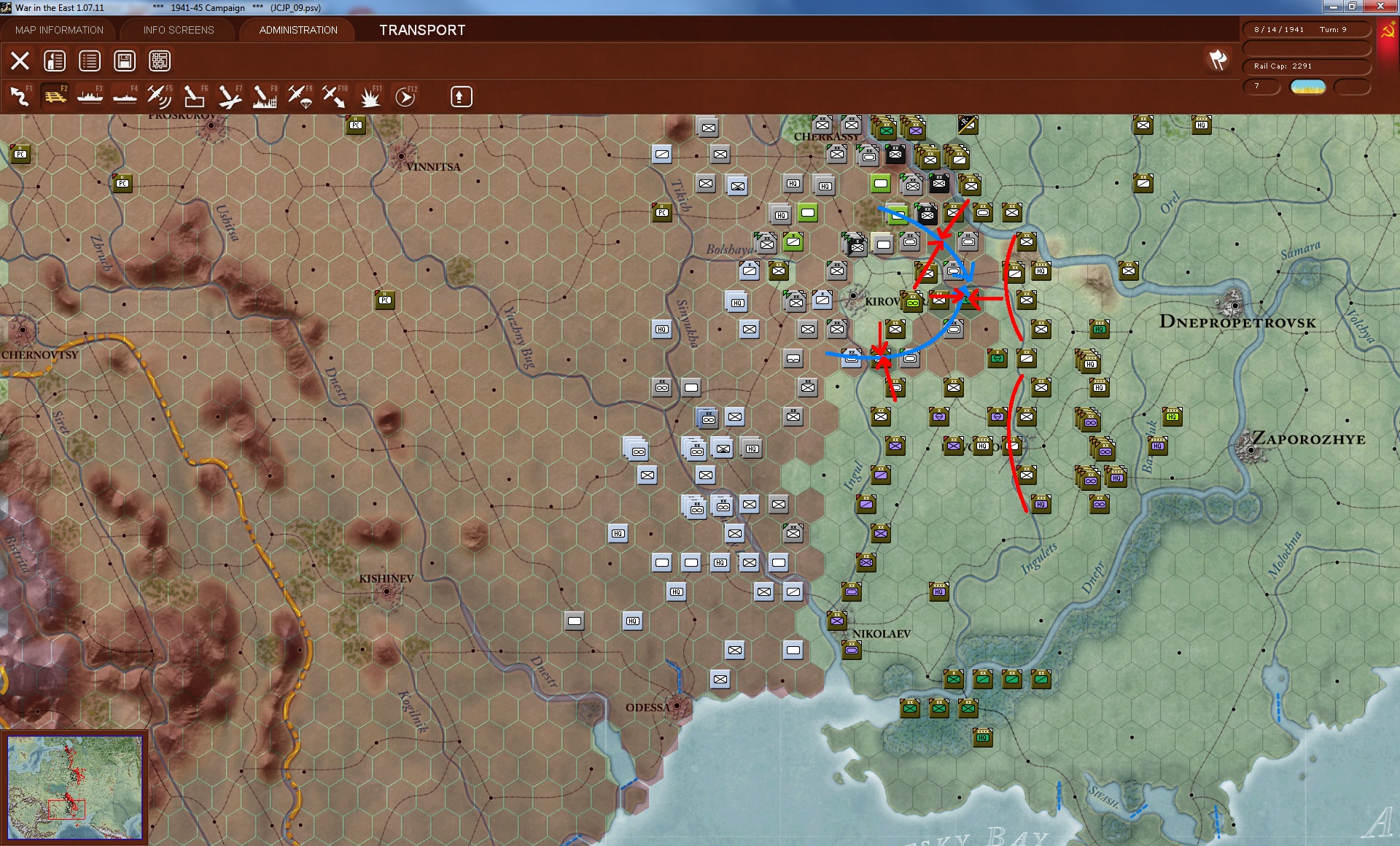The width and height of the screenshot is (1400, 846).
Task: Click the upload arrow box icon
Action: (x=461, y=96)
